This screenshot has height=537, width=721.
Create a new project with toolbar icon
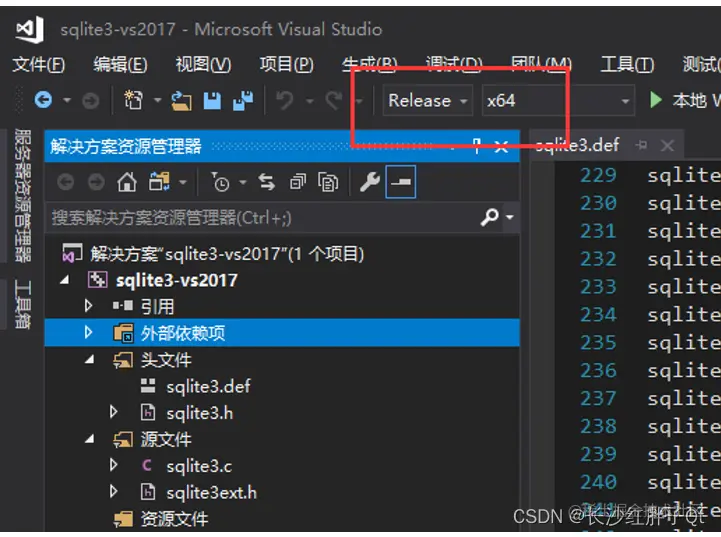[133, 100]
